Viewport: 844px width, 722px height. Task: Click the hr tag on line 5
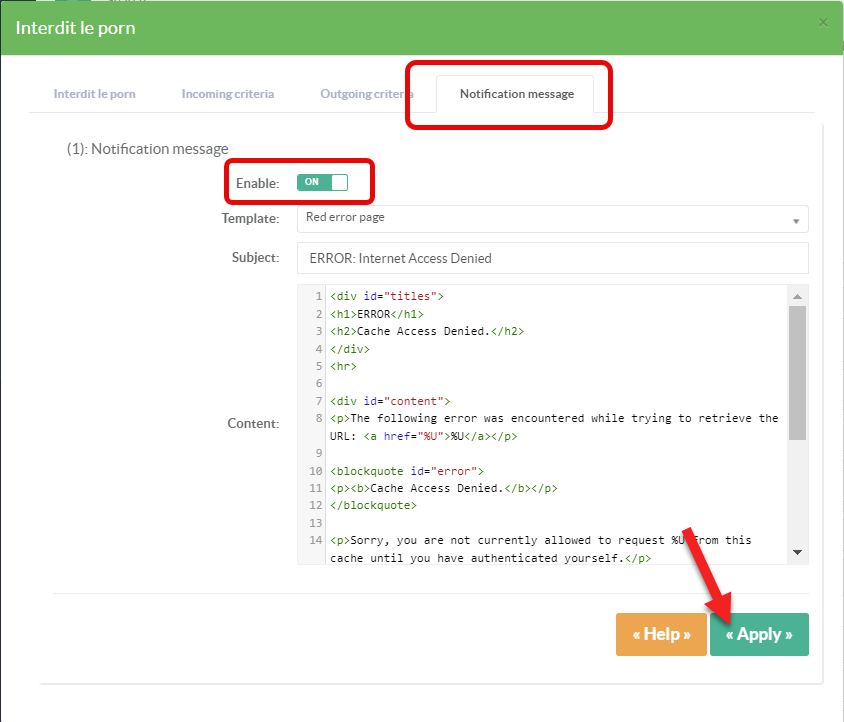(x=343, y=366)
